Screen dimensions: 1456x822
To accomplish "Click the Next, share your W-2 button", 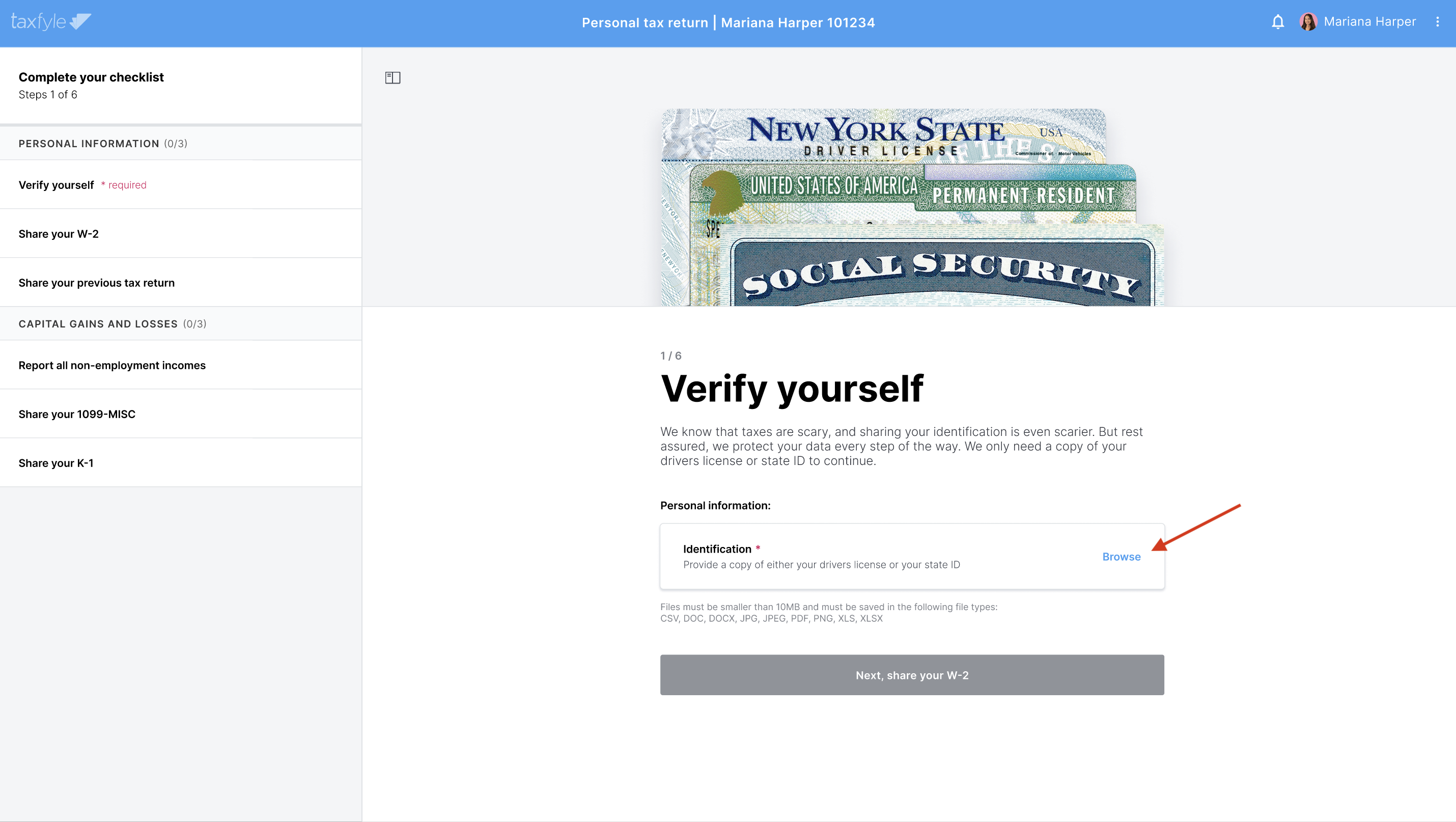I will 912,675.
